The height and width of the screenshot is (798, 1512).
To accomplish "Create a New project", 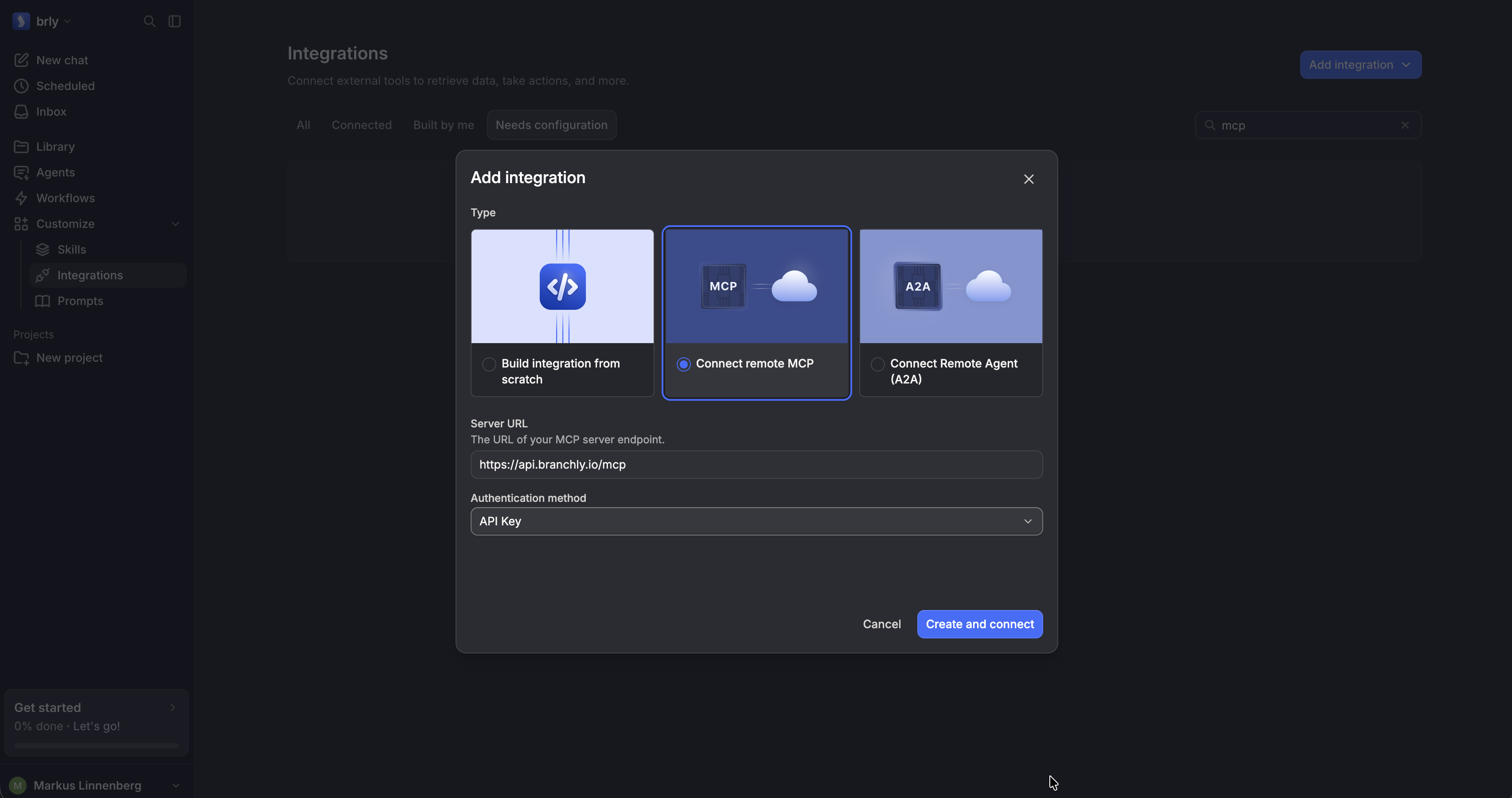I will pyautogui.click(x=58, y=358).
